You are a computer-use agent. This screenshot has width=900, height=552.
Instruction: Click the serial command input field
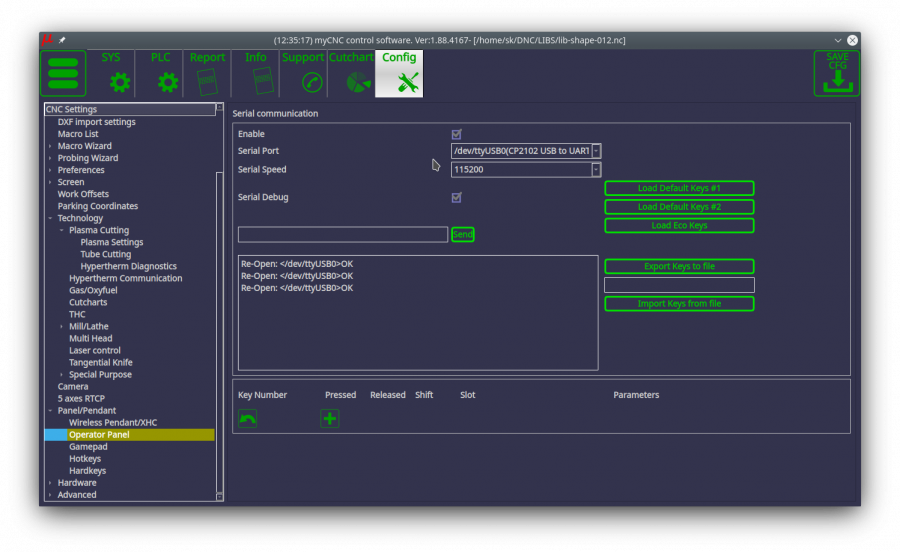pos(342,235)
